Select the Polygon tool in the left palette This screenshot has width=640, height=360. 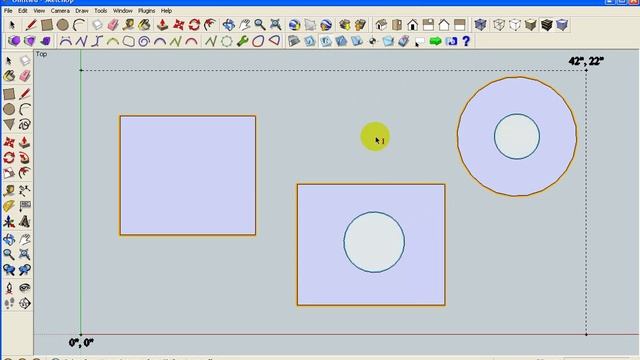point(9,124)
